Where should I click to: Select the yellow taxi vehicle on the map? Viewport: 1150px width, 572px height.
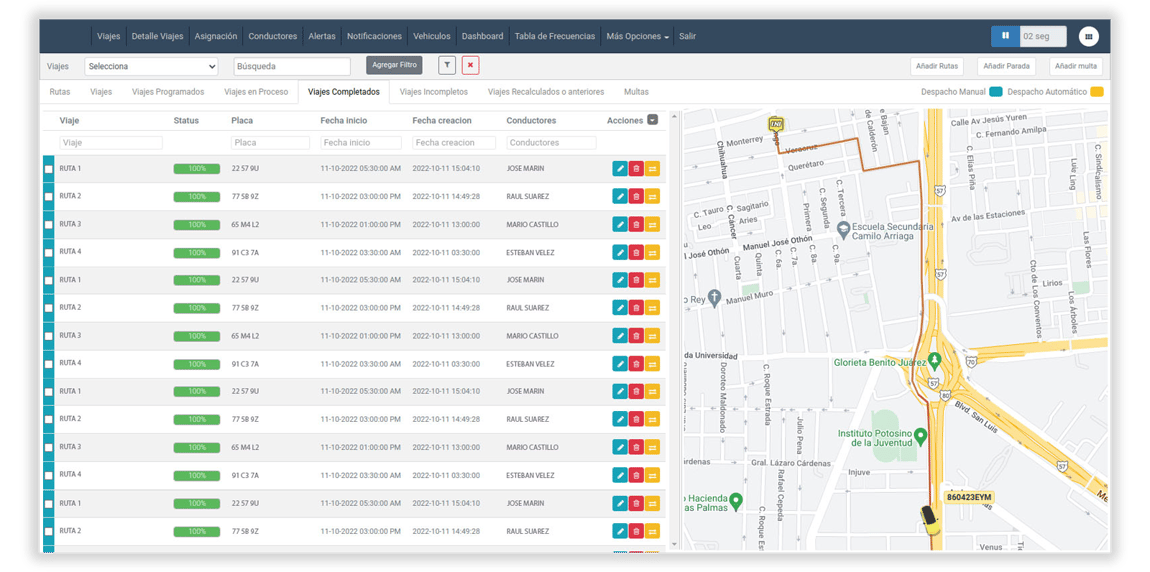[x=929, y=519]
